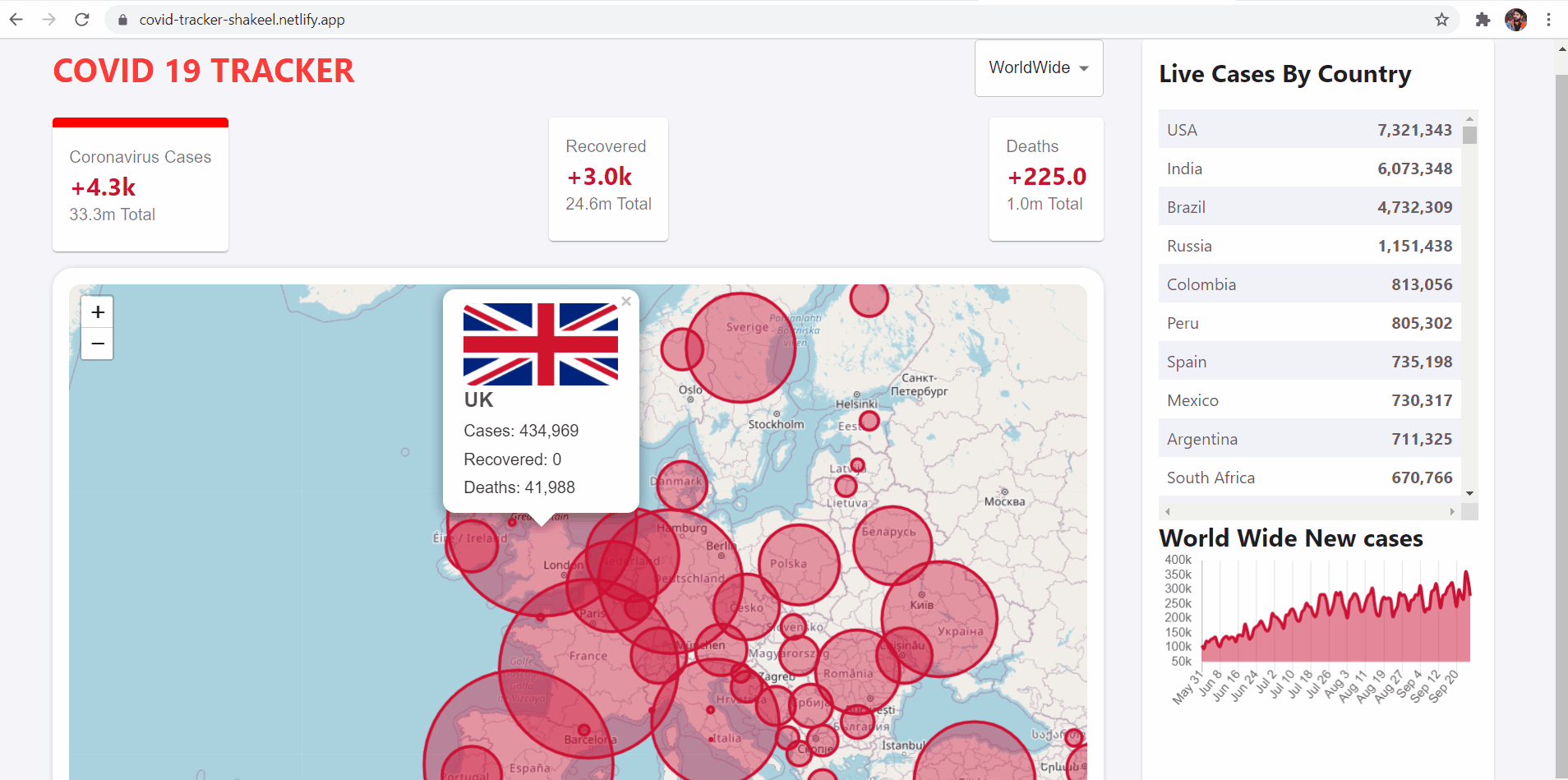Screen dimensions: 1568x780
Task: Select the Recovered card
Action: (608, 179)
